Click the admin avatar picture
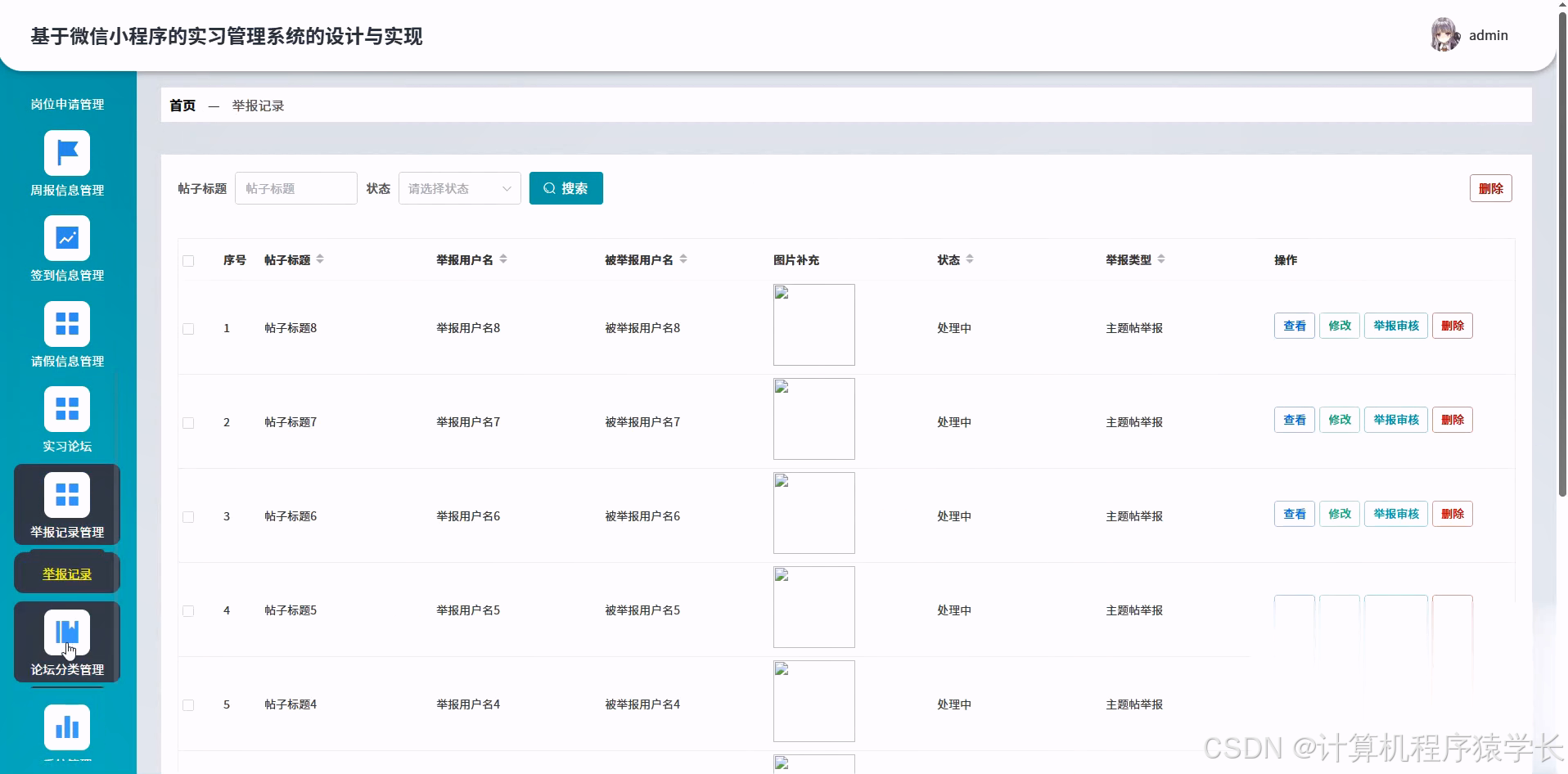 pos(1444,34)
